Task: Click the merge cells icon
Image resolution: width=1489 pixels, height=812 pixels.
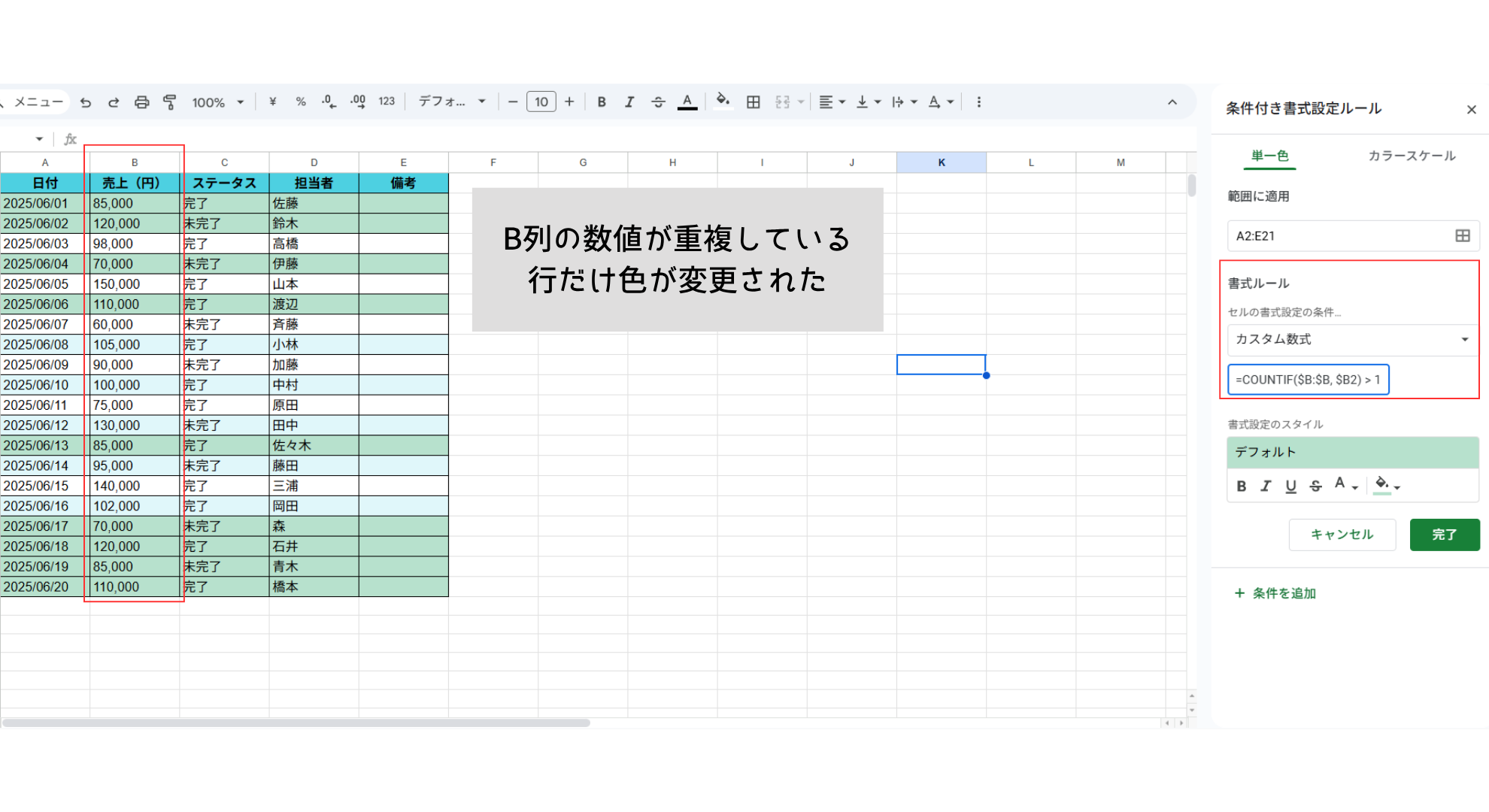Action: (x=783, y=101)
